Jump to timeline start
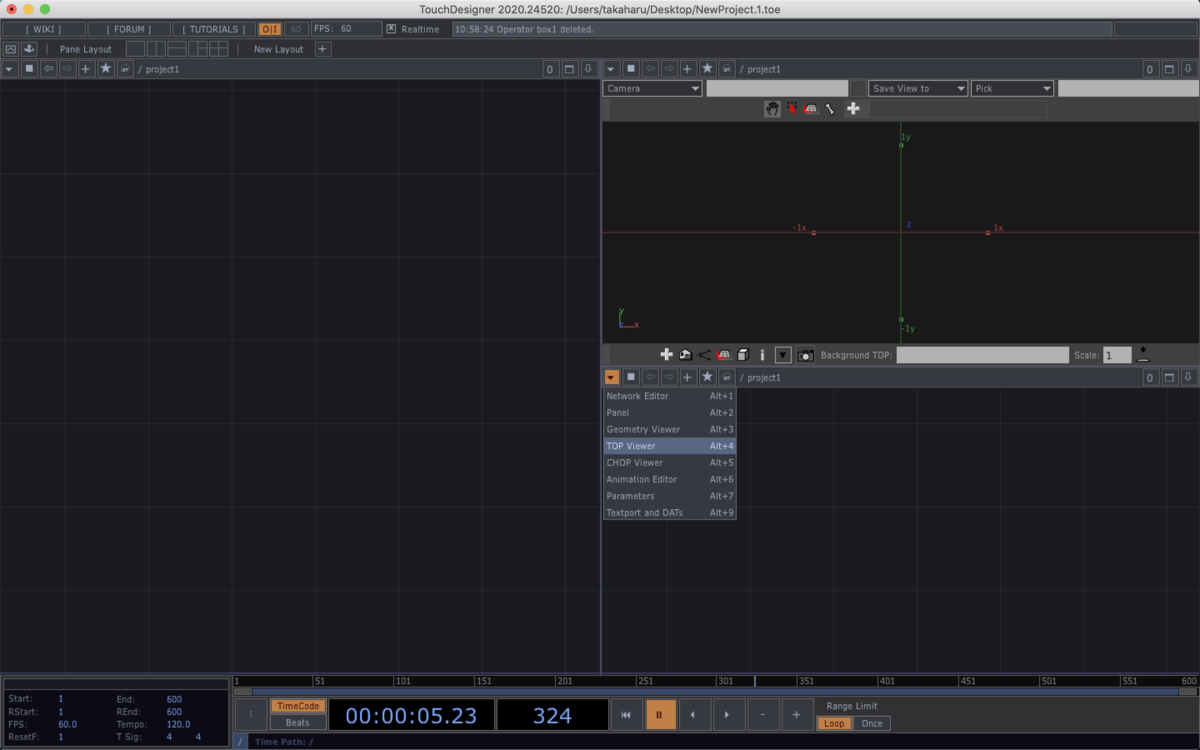This screenshot has width=1200, height=750. 625,715
